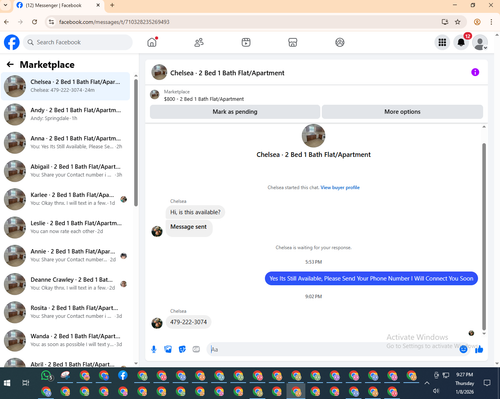The height and width of the screenshot is (399, 500).
Task: Open the Facebook menu grid icon
Action: pyautogui.click(x=442, y=42)
